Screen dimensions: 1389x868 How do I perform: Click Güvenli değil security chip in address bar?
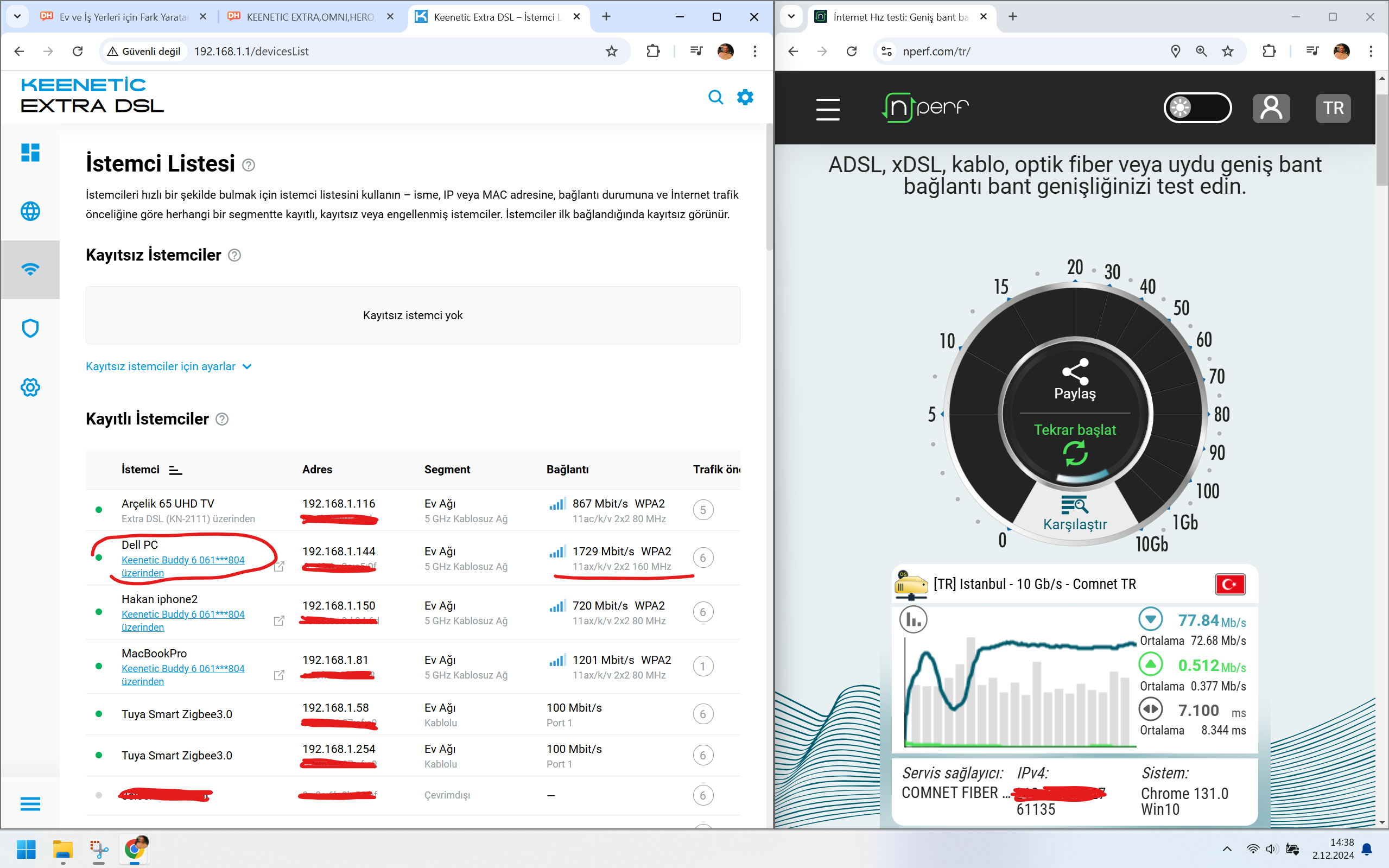144,51
